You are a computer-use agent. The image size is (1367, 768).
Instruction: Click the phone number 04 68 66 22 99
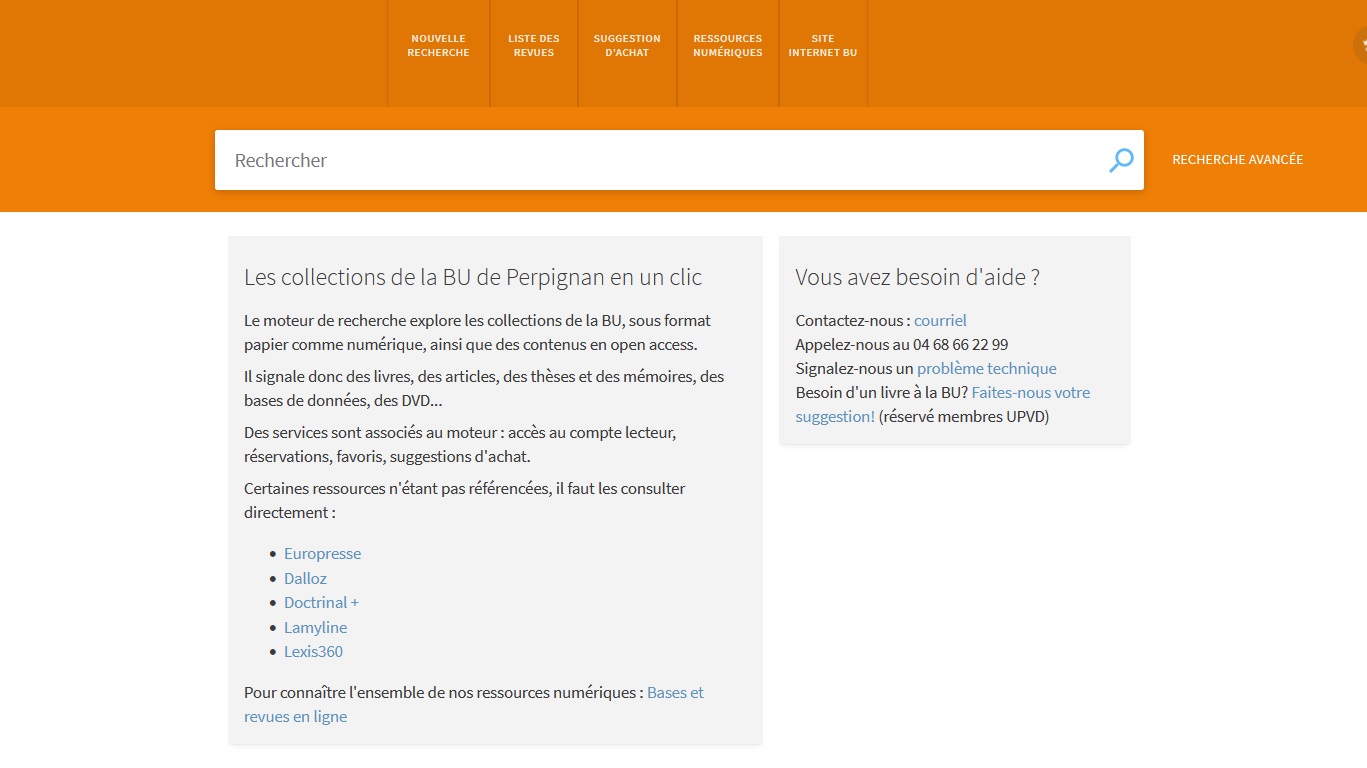pos(960,345)
